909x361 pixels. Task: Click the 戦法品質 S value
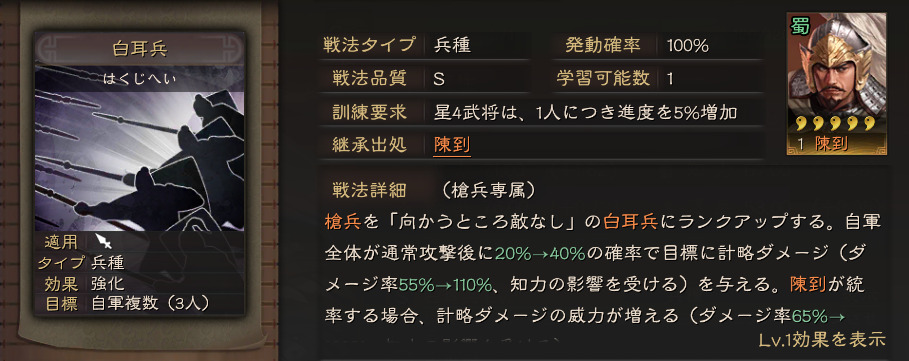(x=439, y=79)
